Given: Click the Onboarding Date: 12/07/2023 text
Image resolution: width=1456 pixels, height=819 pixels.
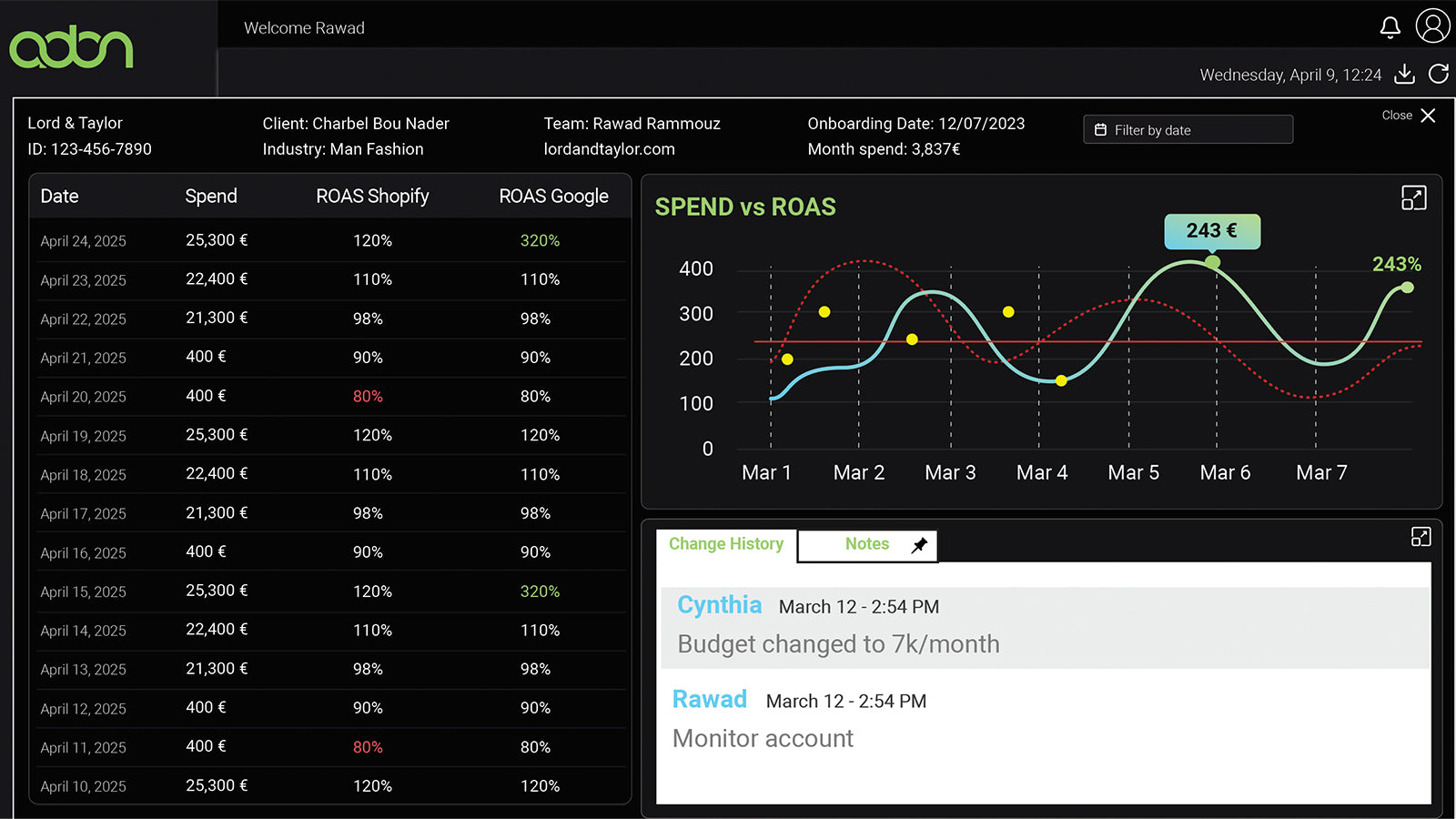Looking at the screenshot, I should (x=915, y=124).
